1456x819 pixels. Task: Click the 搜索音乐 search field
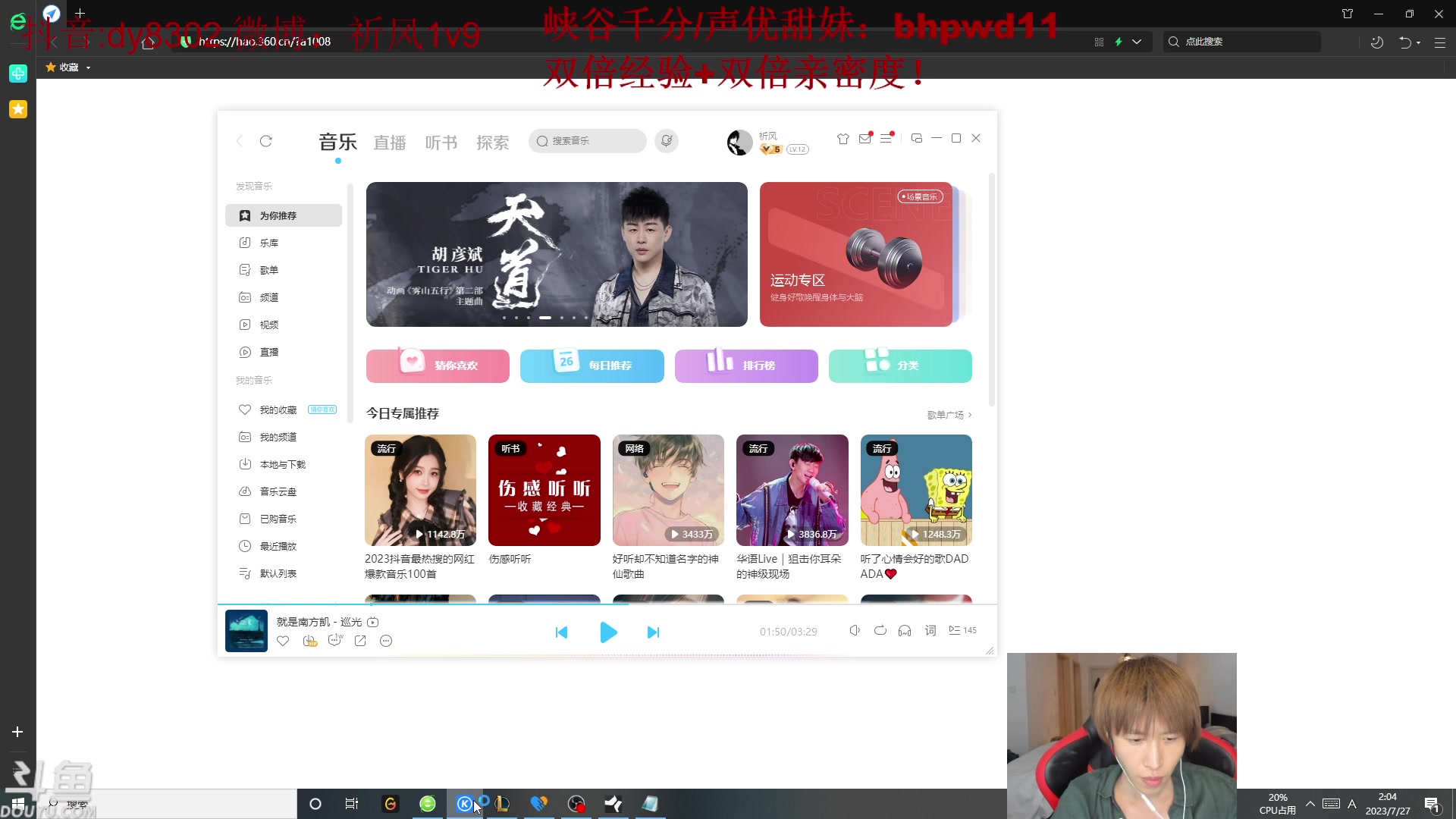[x=588, y=141]
